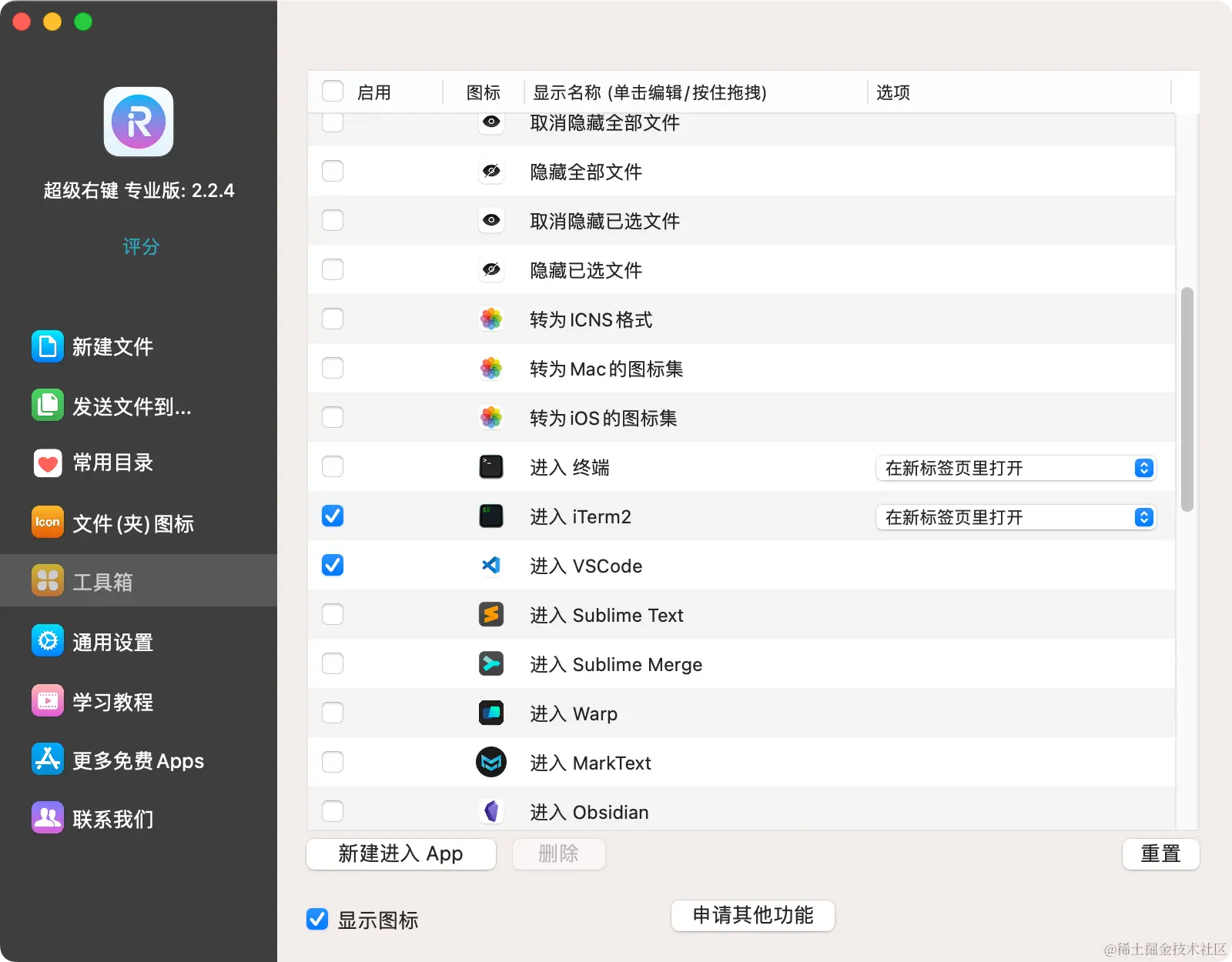
Task: Click the Photos icon of 转为 ICNS 格式
Action: tap(491, 319)
